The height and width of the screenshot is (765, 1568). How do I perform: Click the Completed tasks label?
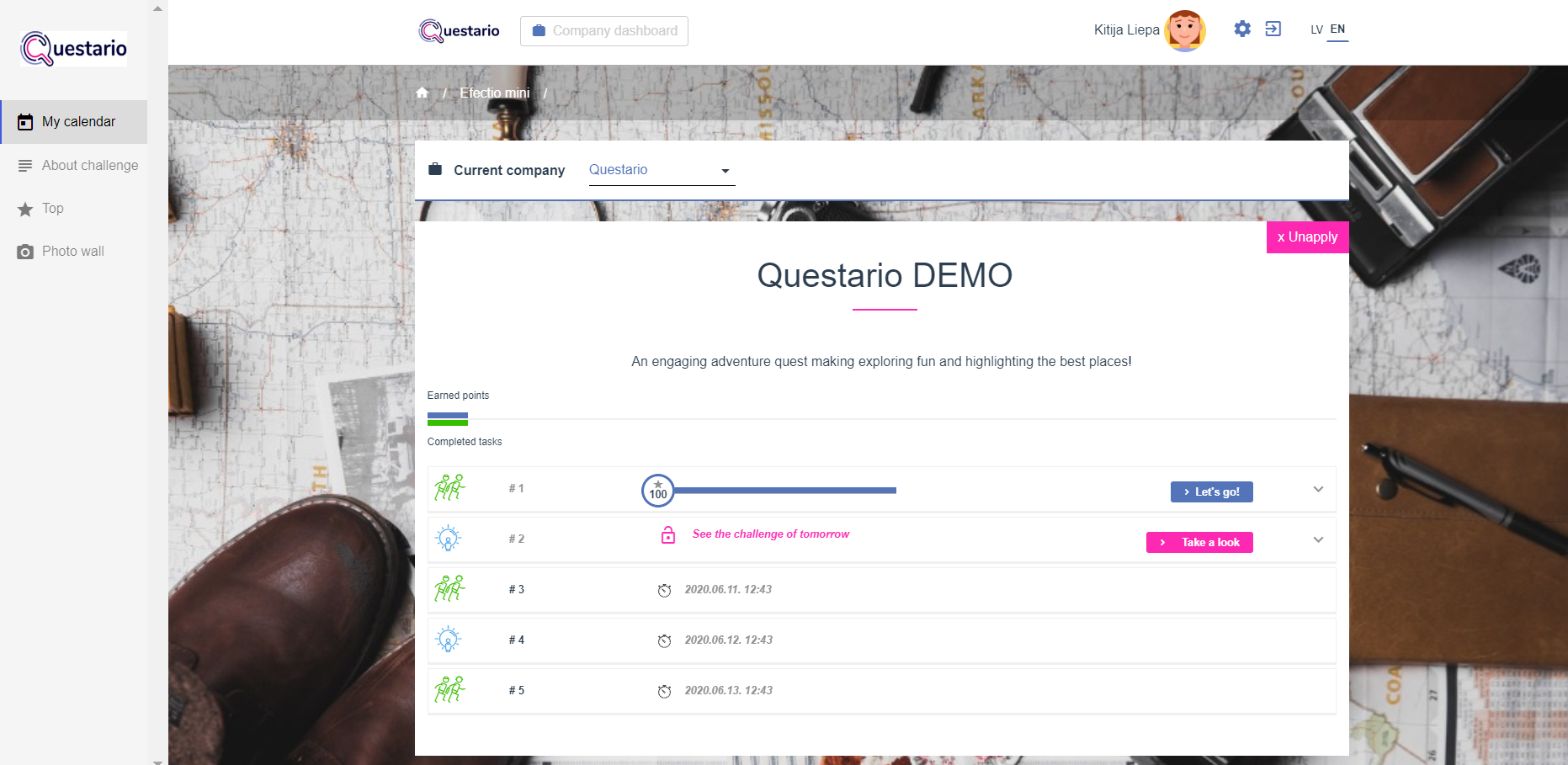pos(465,442)
